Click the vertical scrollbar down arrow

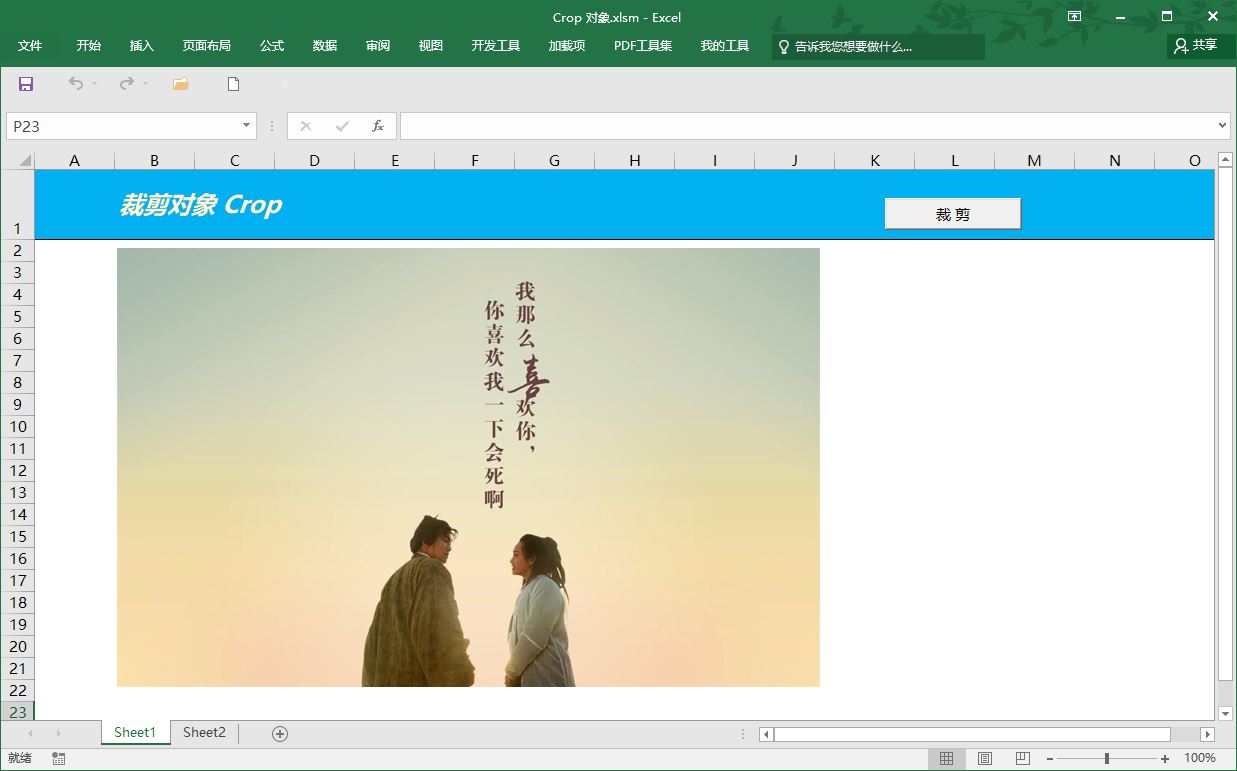[x=1226, y=713]
